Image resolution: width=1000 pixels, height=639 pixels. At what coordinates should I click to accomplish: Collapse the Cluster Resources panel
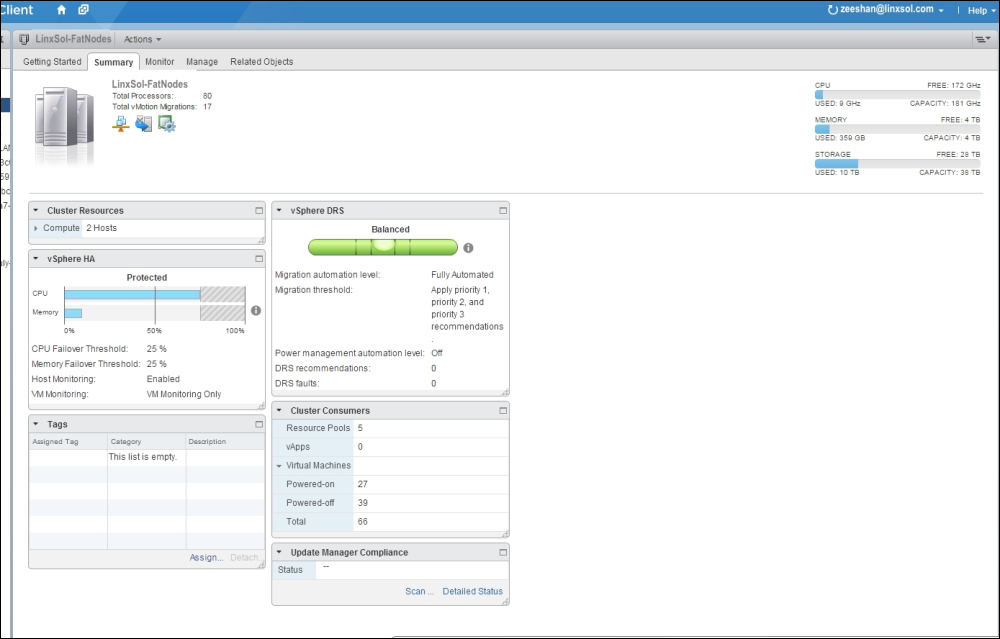point(36,210)
